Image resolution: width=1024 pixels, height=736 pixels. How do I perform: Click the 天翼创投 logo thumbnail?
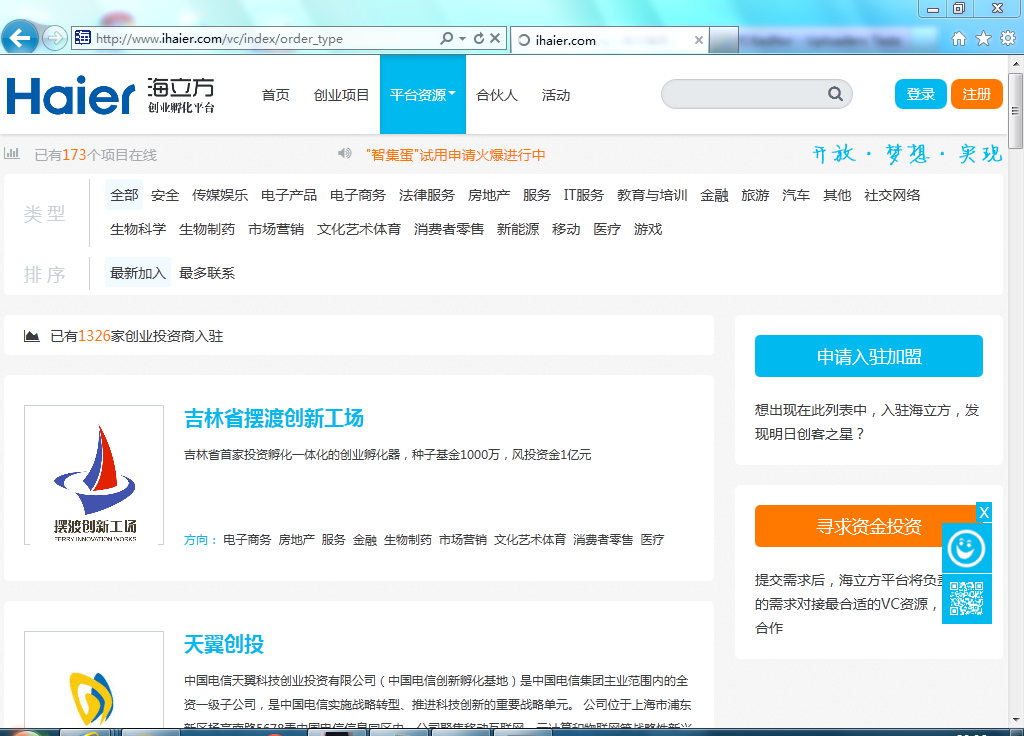94,679
